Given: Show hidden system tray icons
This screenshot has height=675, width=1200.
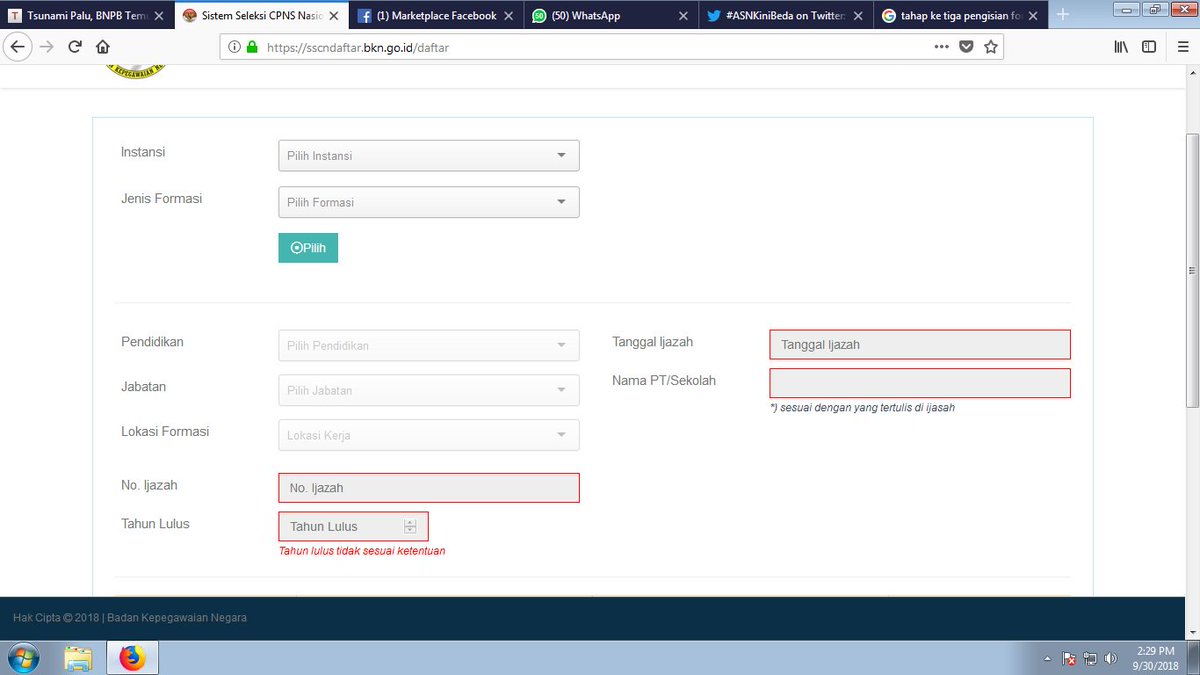Looking at the screenshot, I should [1047, 659].
